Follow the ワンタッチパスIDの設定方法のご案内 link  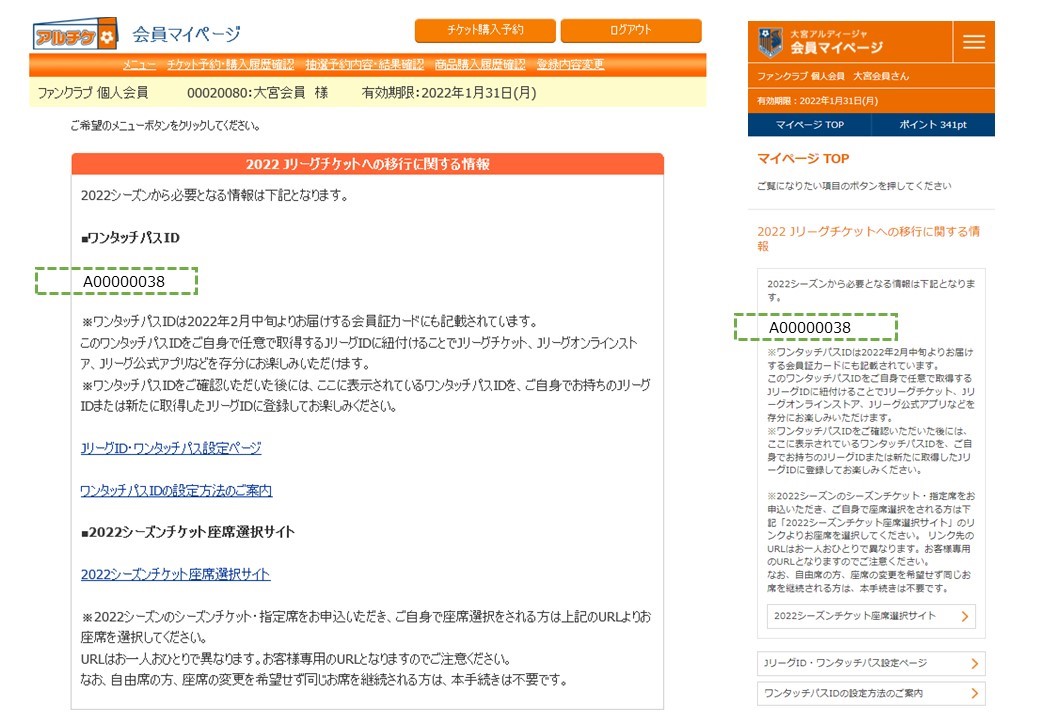point(176,491)
